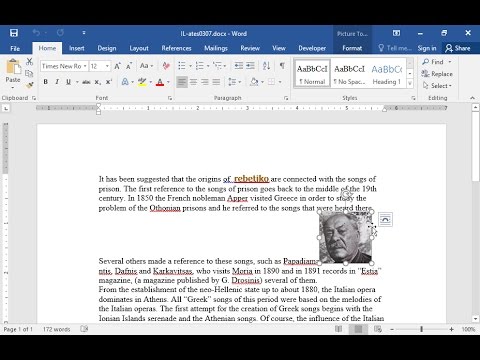Increase the paragraph indent
The width and height of the screenshot is (480, 360).
(250, 66)
